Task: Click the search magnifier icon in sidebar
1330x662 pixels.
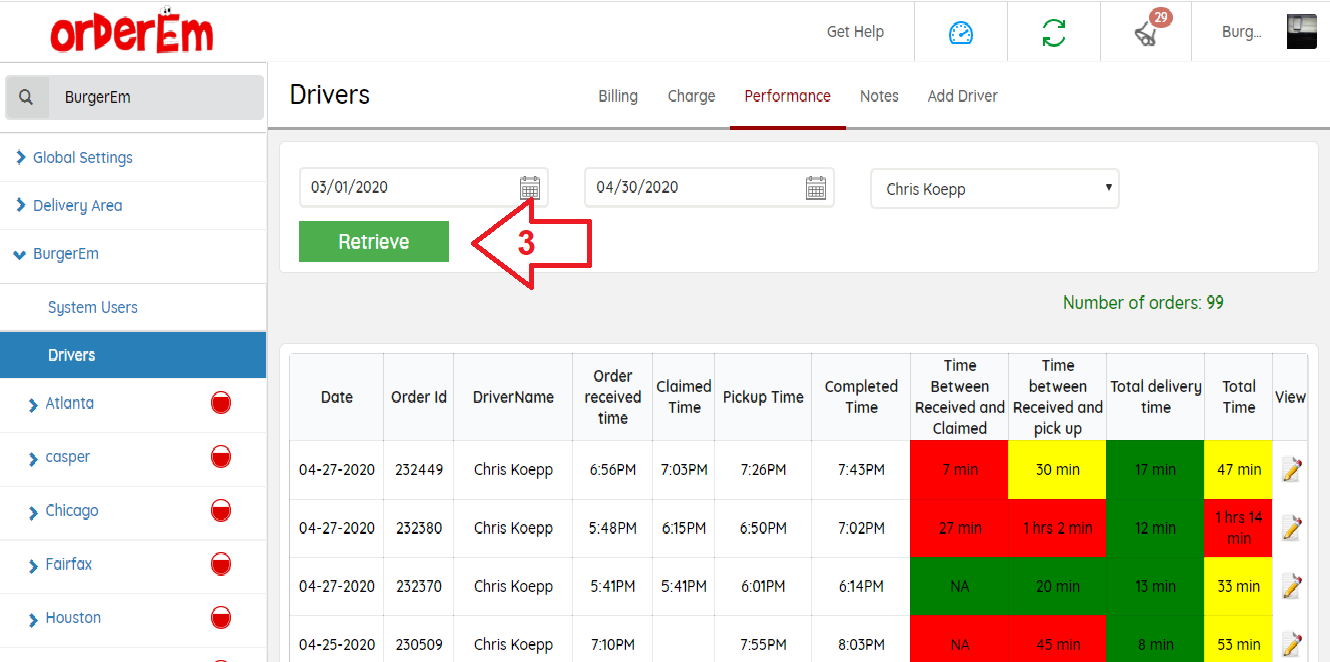Action: pos(27,97)
